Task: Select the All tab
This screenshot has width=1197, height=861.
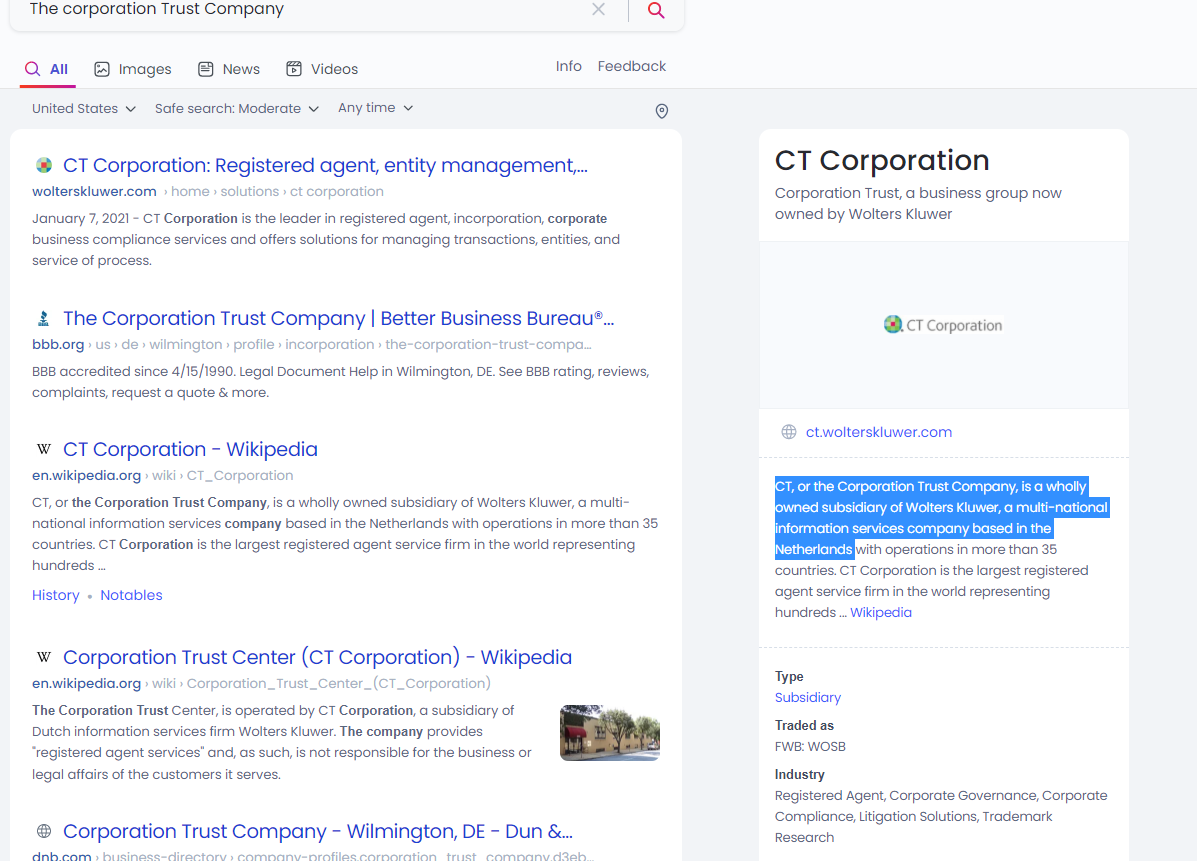Action: 47,69
